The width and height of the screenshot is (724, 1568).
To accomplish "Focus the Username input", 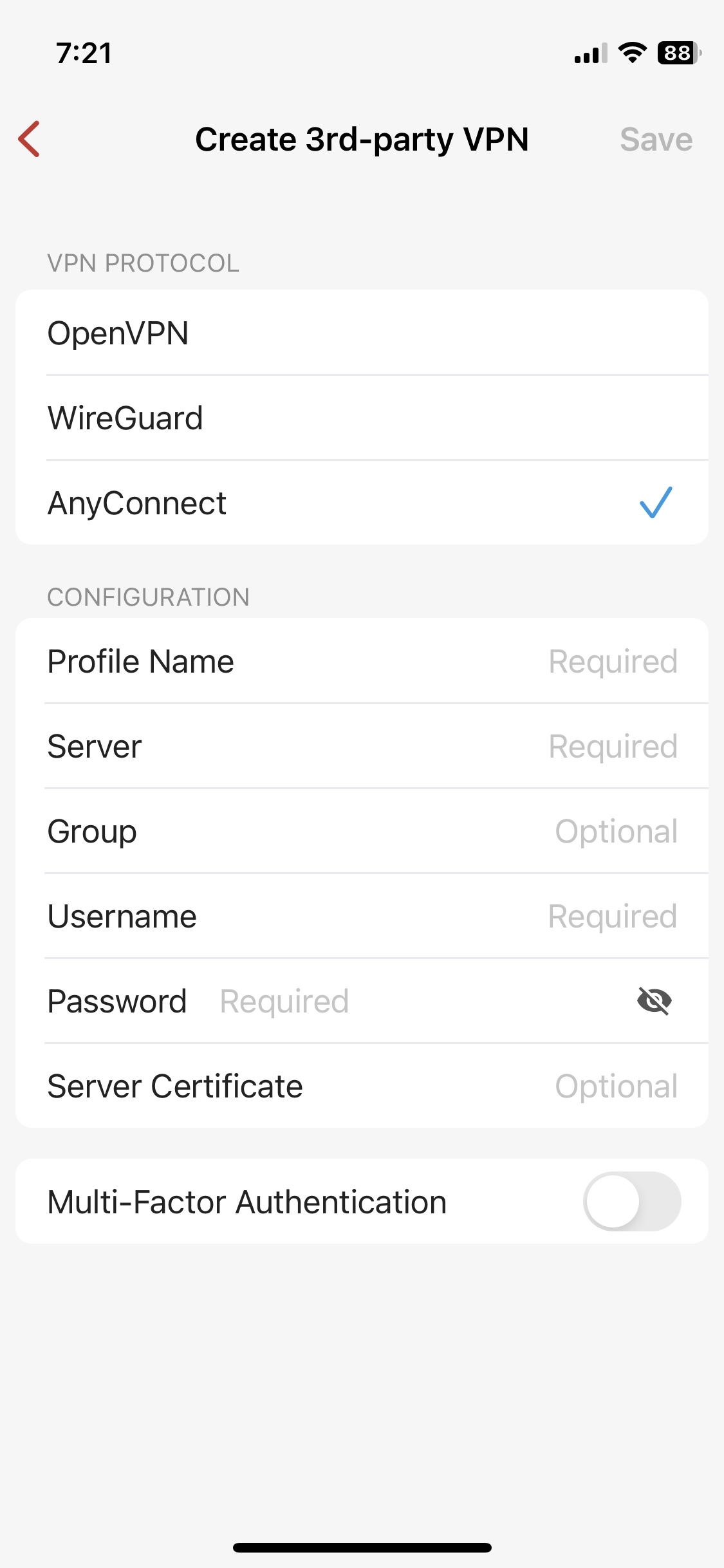I will (x=362, y=916).
